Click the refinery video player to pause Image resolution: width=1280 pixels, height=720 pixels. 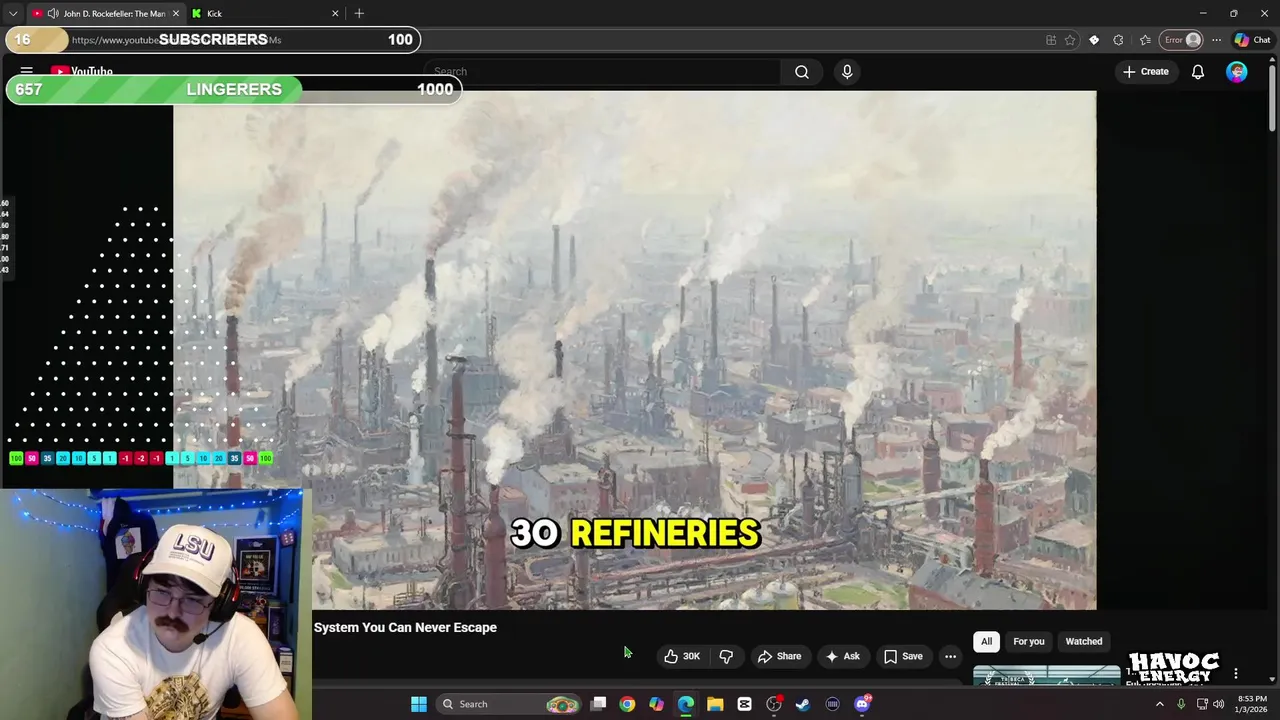point(634,350)
